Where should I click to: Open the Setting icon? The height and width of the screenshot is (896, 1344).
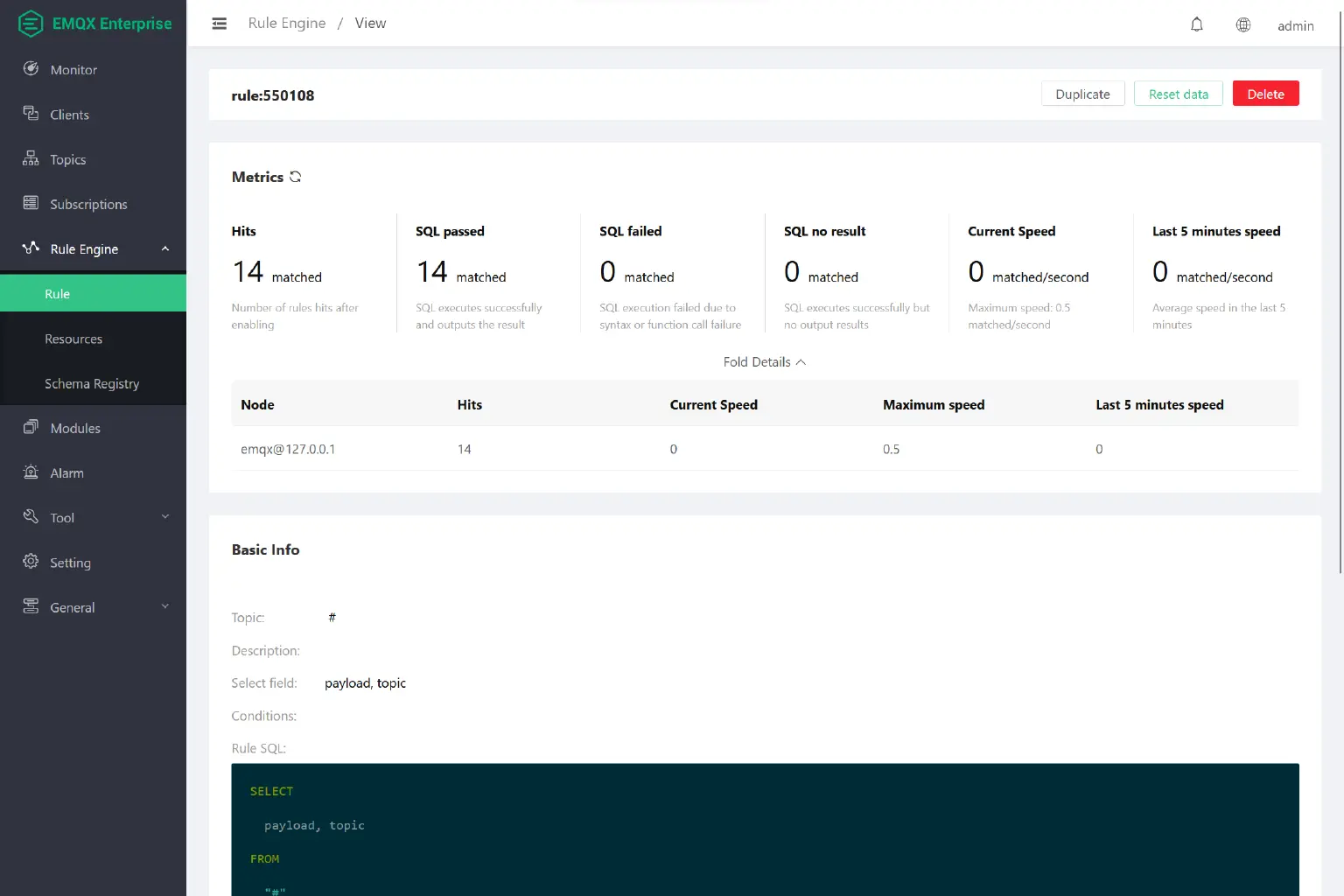point(31,562)
